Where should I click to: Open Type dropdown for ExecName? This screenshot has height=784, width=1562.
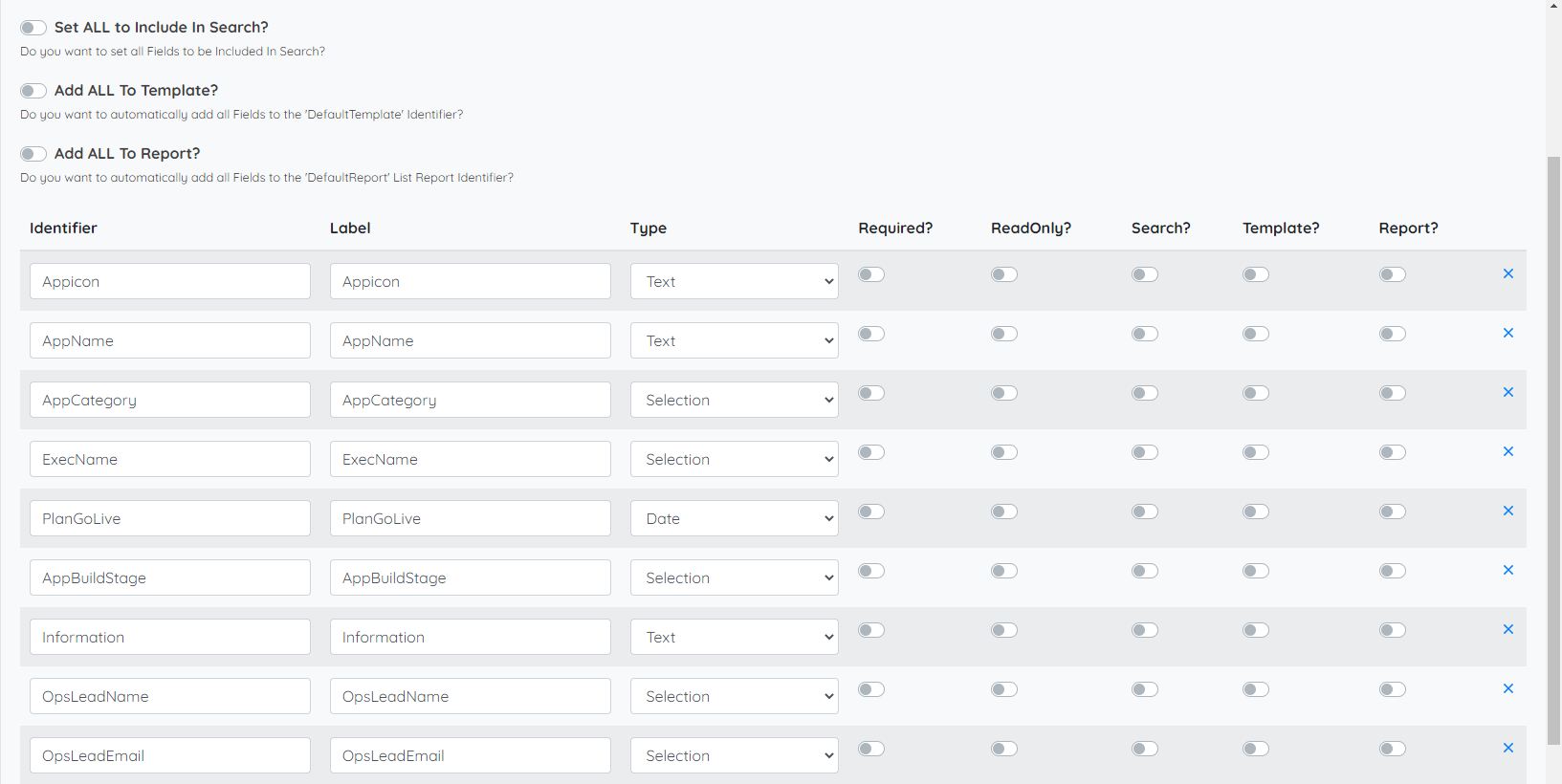point(735,459)
